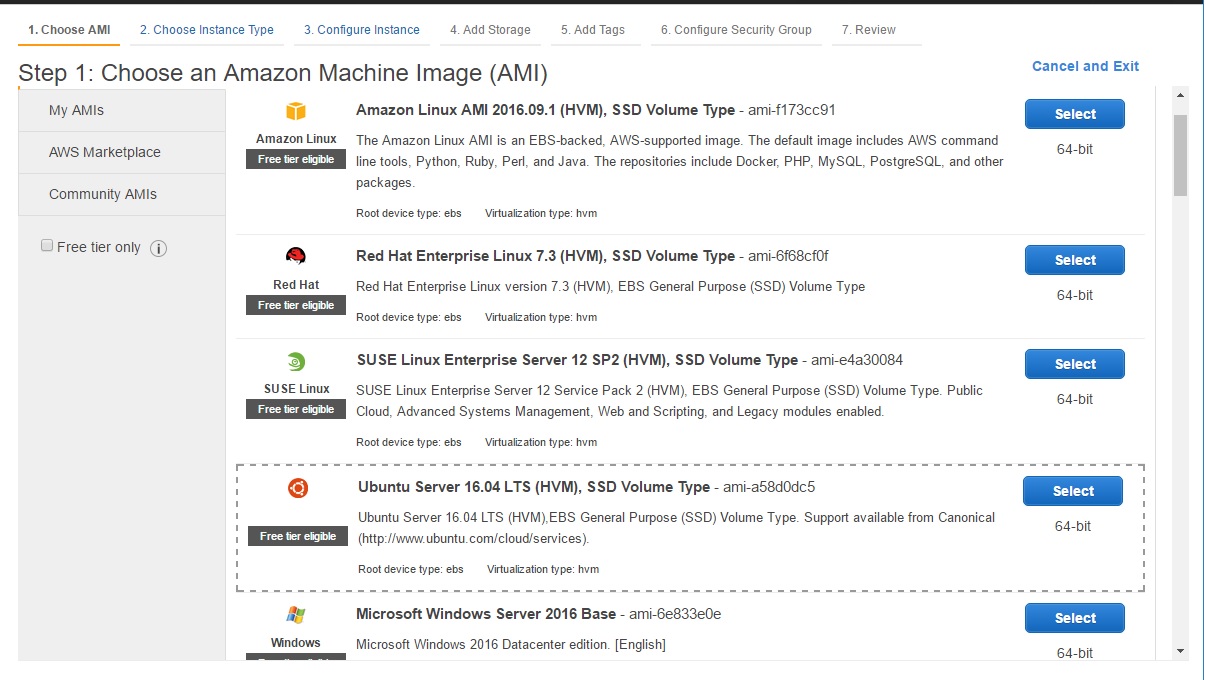The width and height of the screenshot is (1206, 680).
Task: Click the 1. Choose AMI tab
Action: point(69,30)
